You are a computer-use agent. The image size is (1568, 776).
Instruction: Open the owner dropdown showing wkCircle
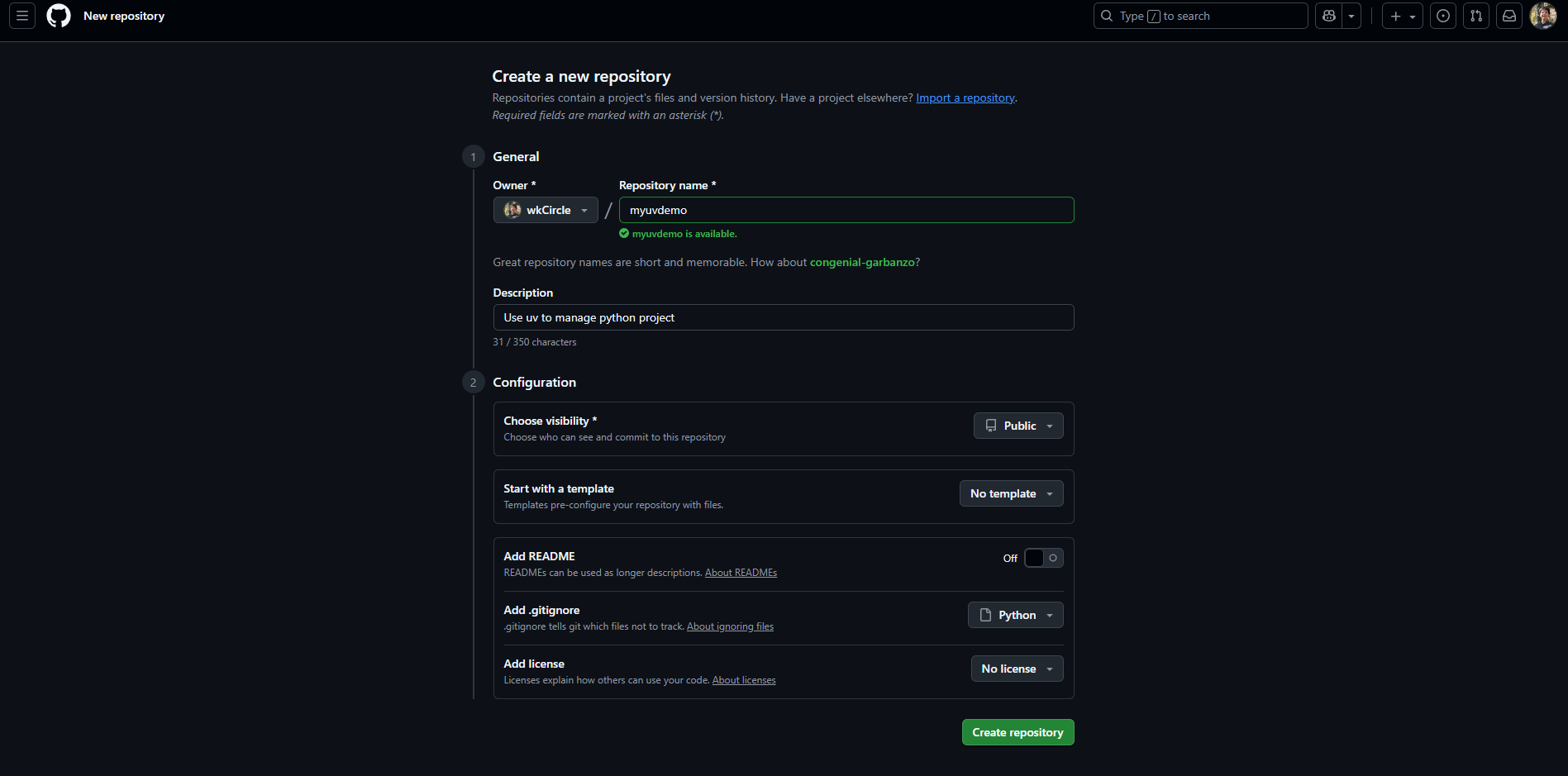546,209
